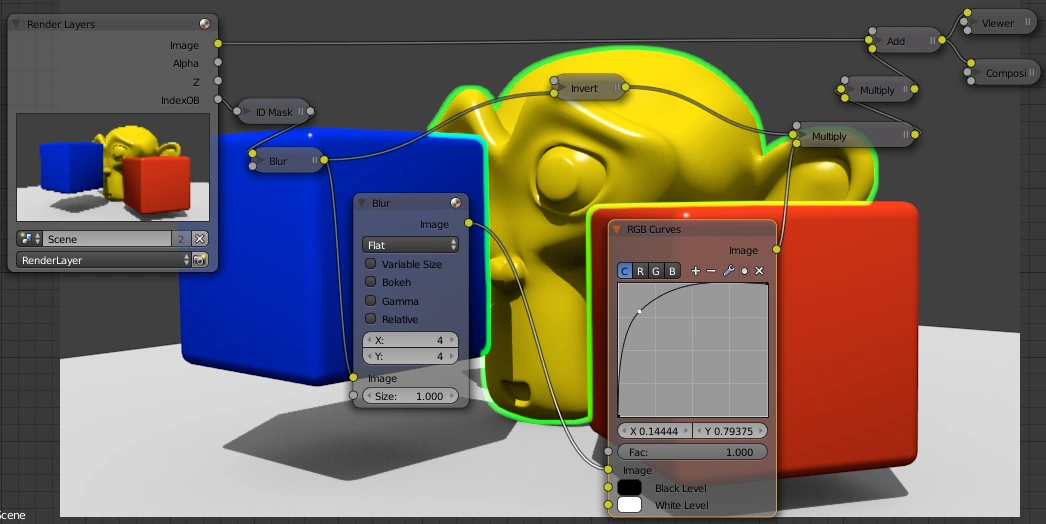The image size is (1046, 524).
Task: Select the R channel tab in curves
Action: 641,271
